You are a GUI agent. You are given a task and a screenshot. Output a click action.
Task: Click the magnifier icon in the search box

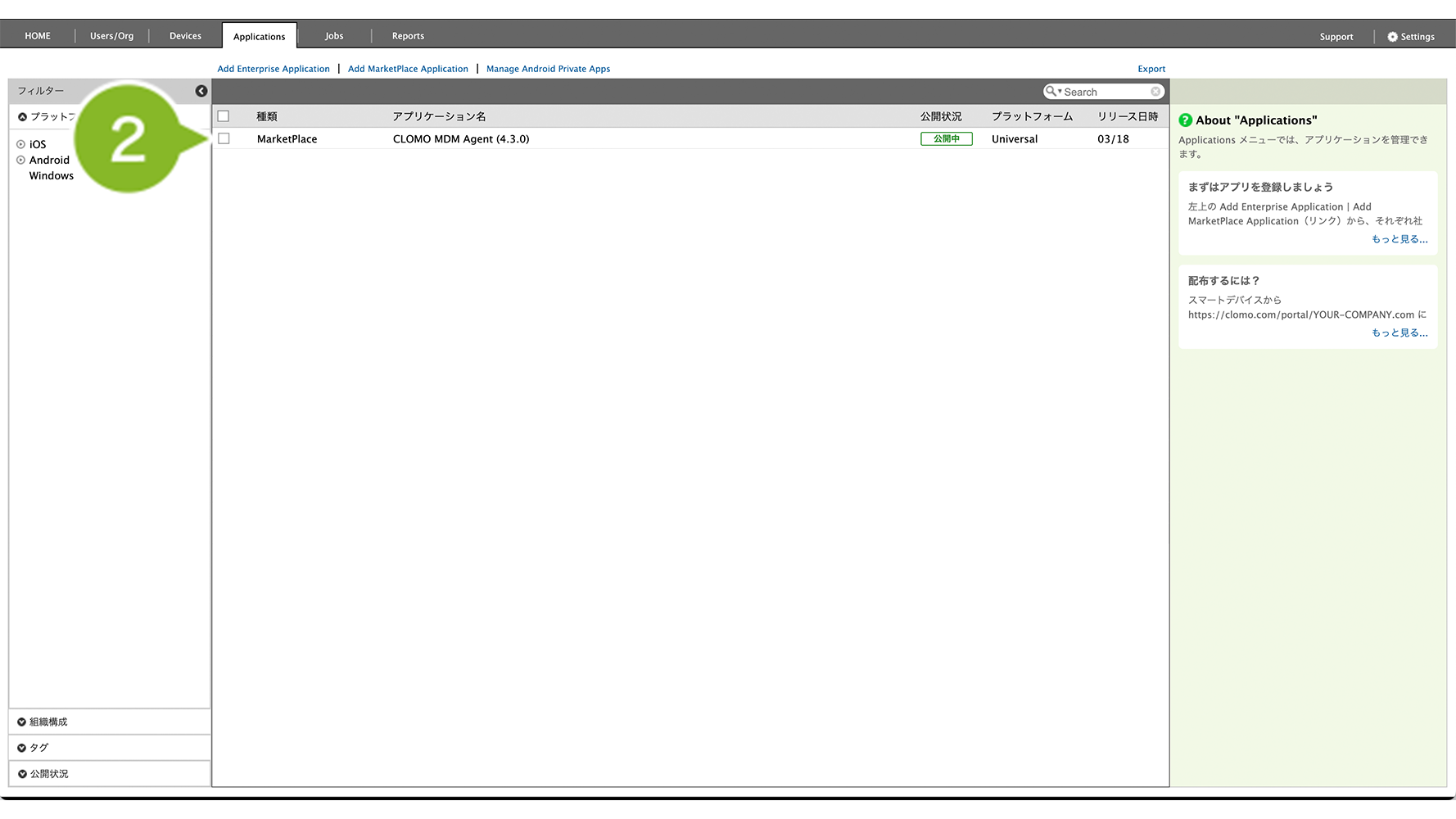click(1051, 92)
